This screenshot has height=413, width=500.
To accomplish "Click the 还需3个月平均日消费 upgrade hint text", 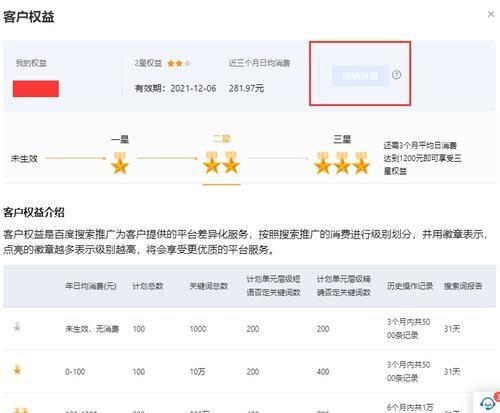I will [x=422, y=158].
